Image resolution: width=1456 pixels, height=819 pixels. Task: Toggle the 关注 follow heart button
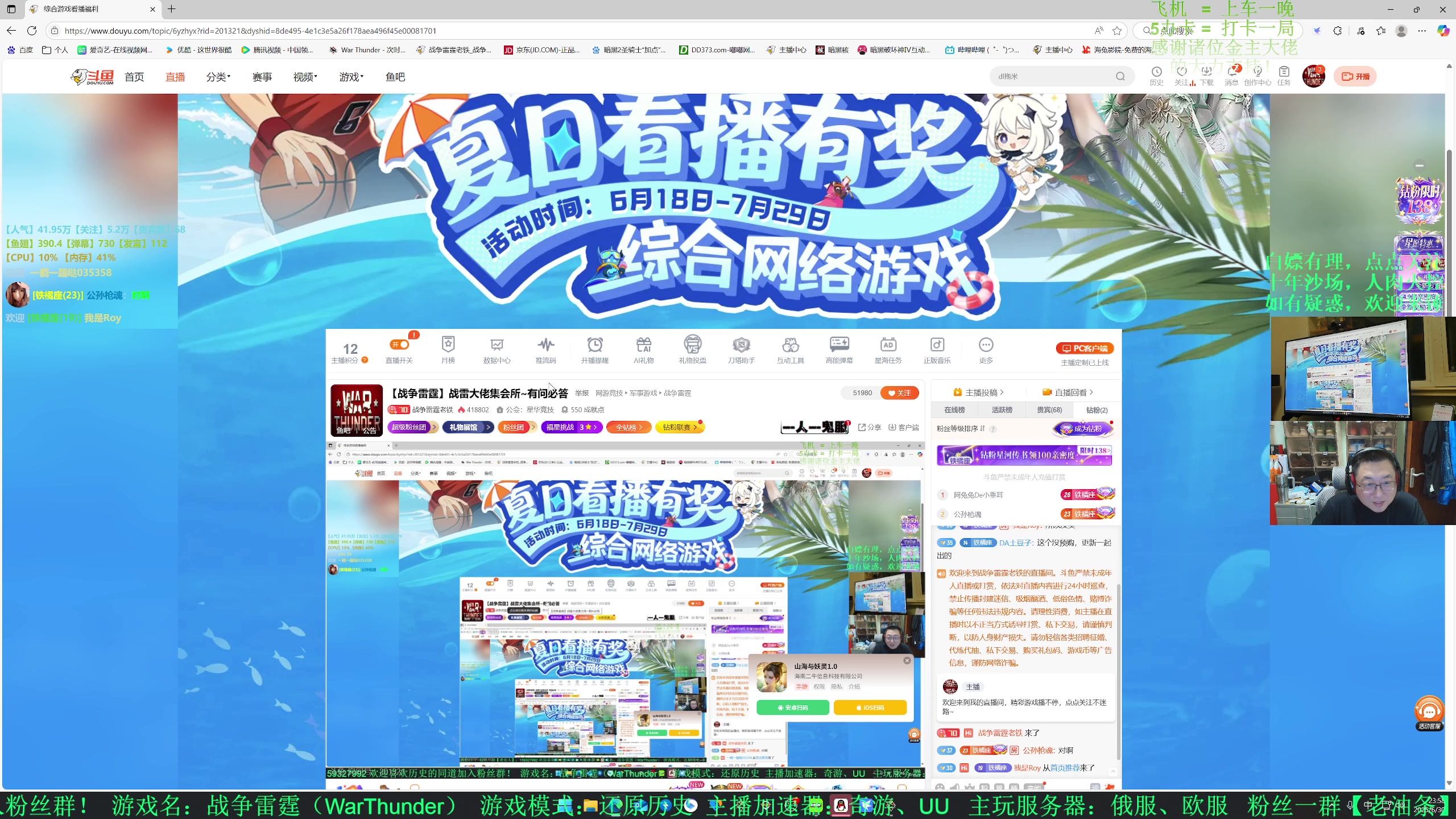900,393
